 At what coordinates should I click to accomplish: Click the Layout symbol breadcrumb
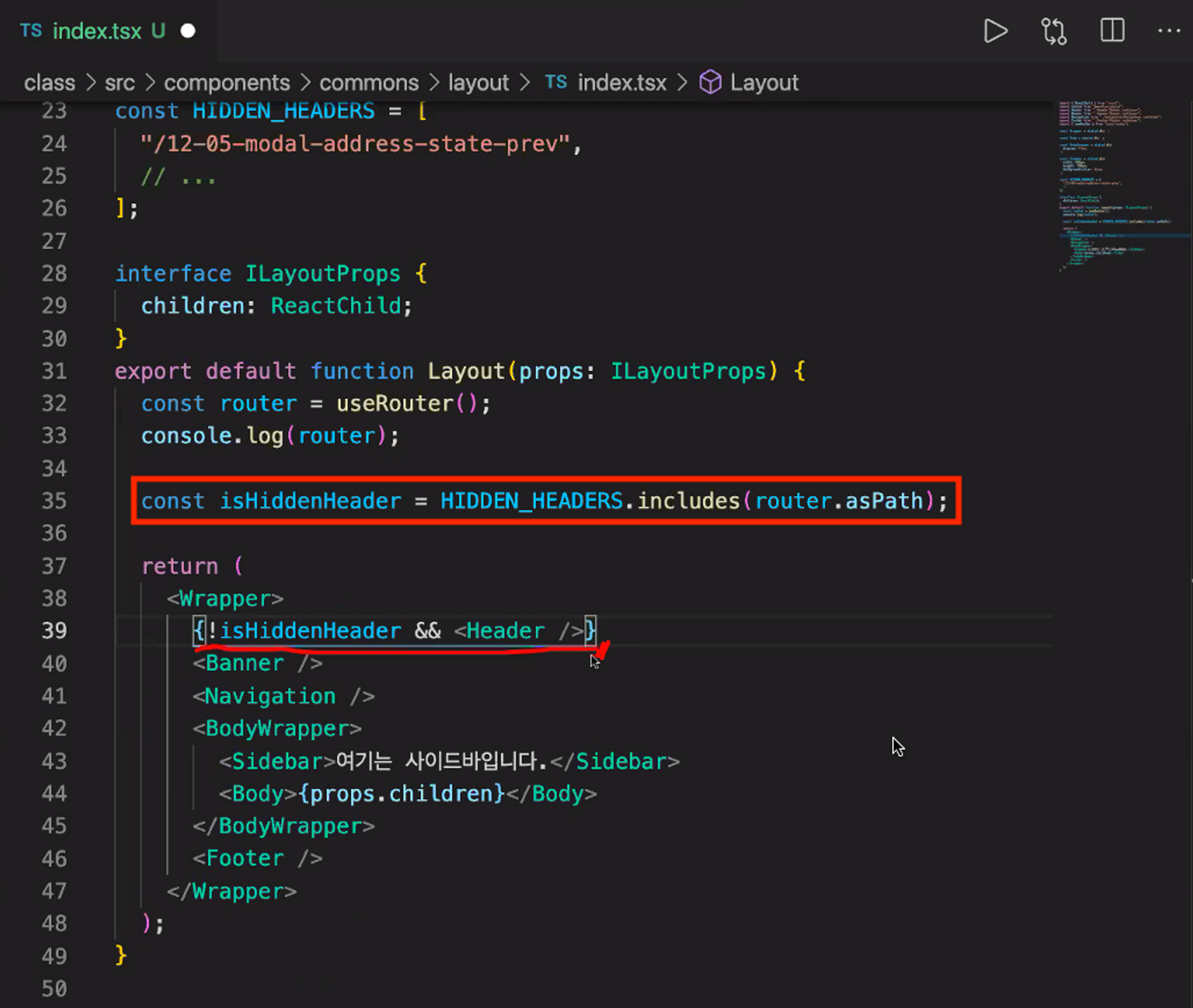[764, 83]
